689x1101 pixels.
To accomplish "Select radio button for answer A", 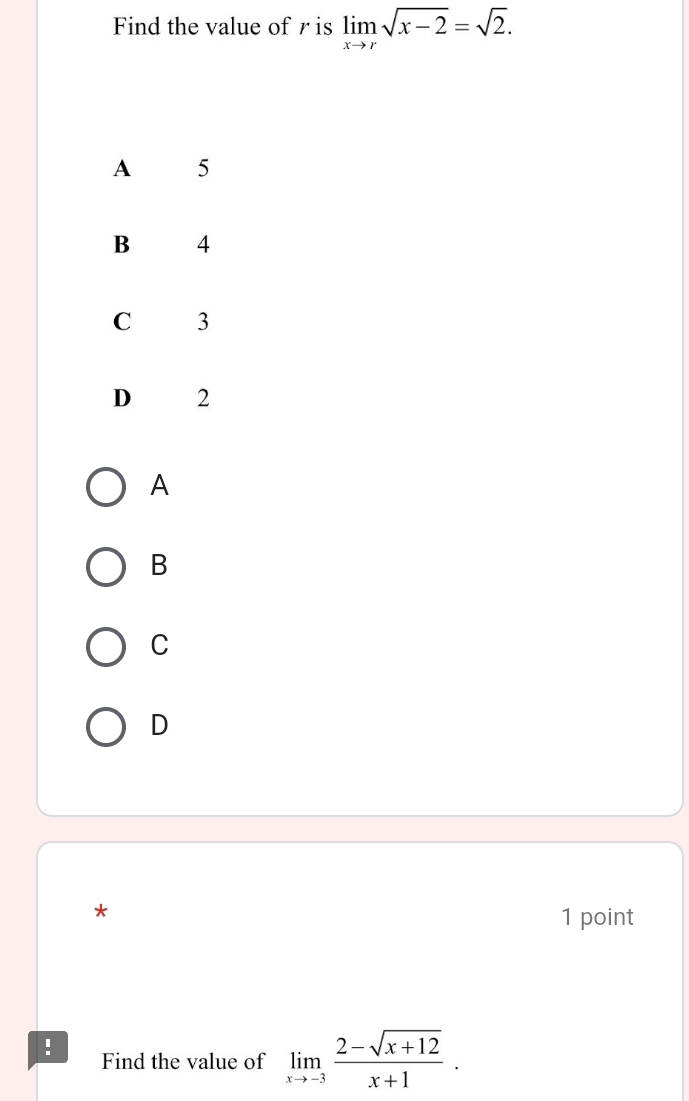I will click(106, 487).
